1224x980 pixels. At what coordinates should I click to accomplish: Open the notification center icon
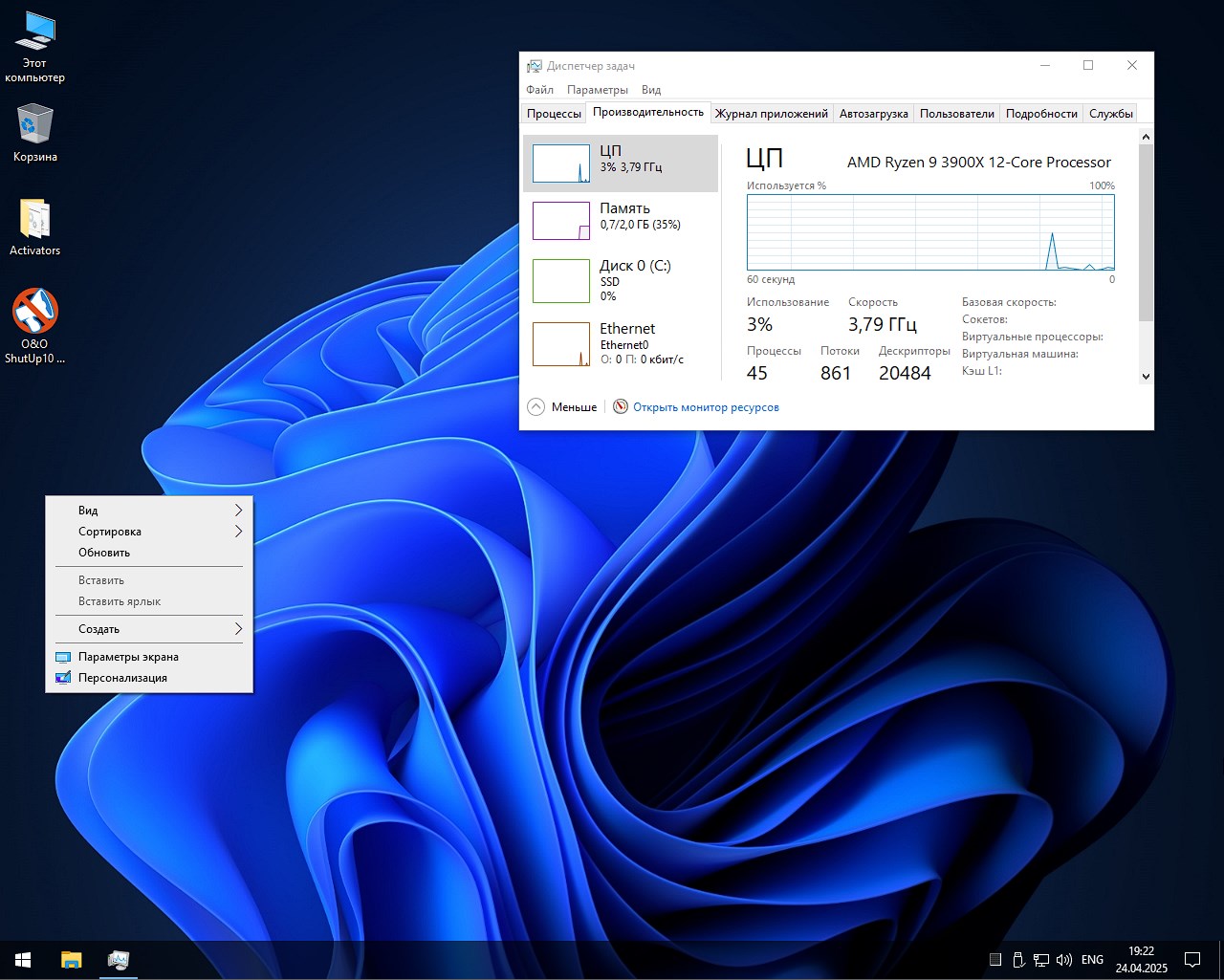click(x=1192, y=959)
